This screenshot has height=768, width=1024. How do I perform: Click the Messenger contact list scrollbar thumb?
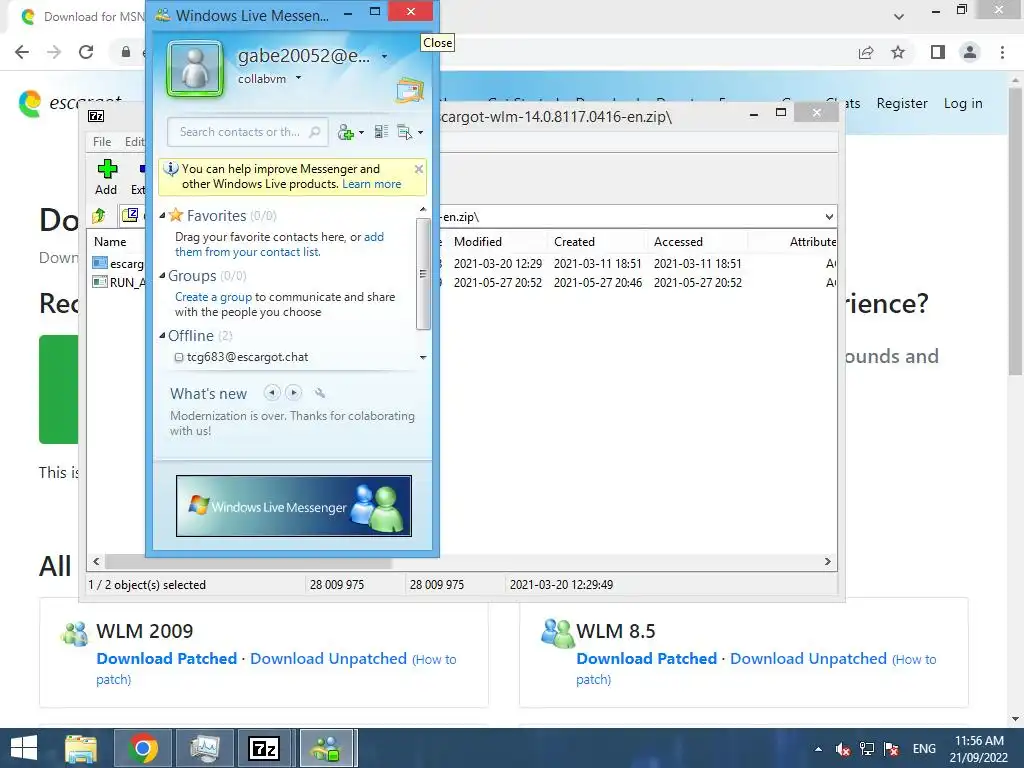click(423, 274)
